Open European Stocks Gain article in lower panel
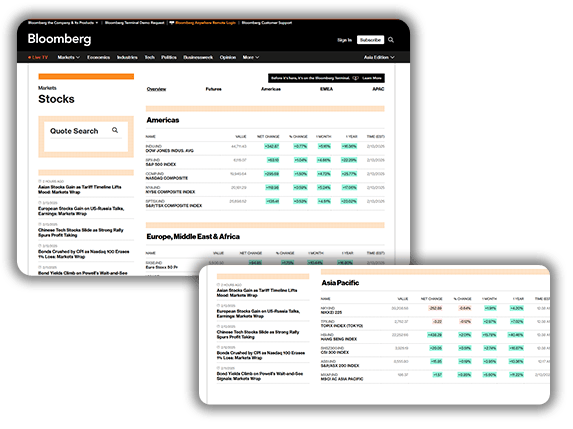The height and width of the screenshot is (429, 573). click(258, 314)
